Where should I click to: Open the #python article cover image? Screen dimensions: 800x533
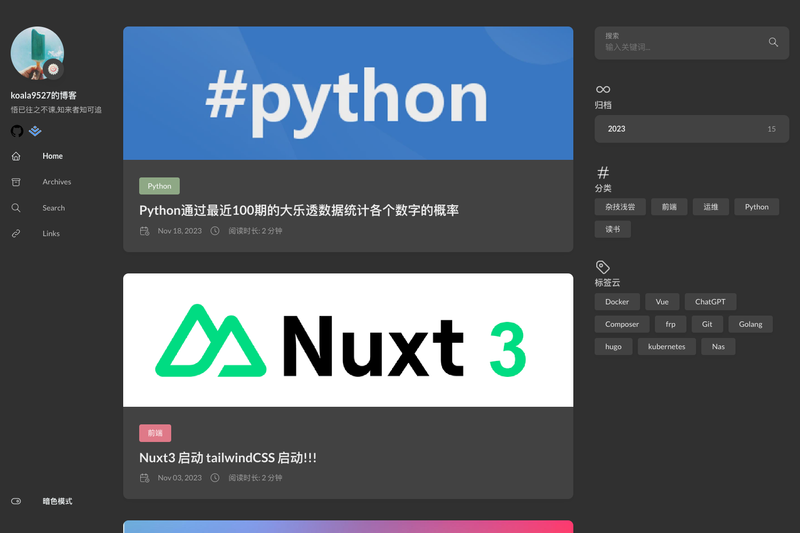(x=348, y=93)
